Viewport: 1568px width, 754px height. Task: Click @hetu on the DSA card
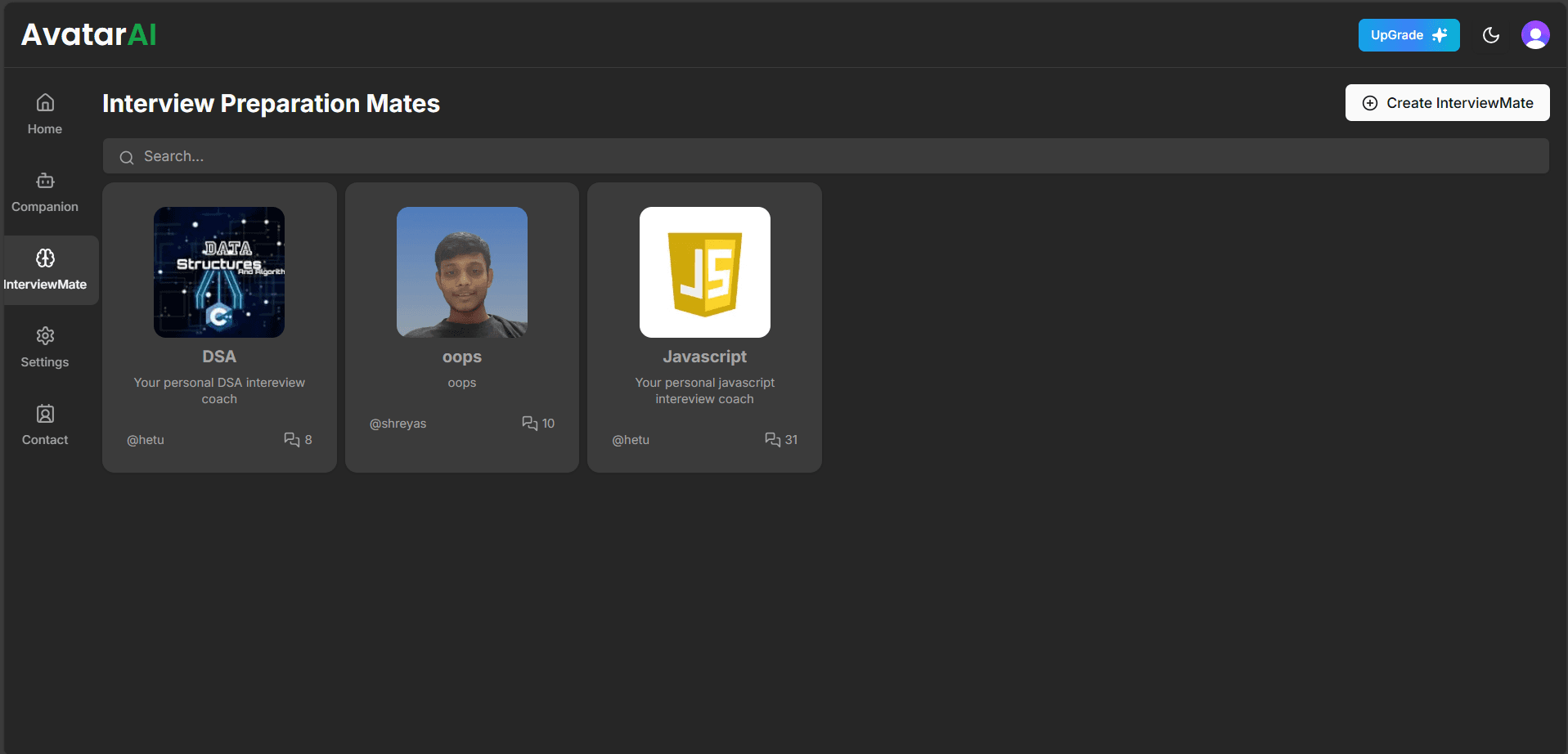(146, 440)
